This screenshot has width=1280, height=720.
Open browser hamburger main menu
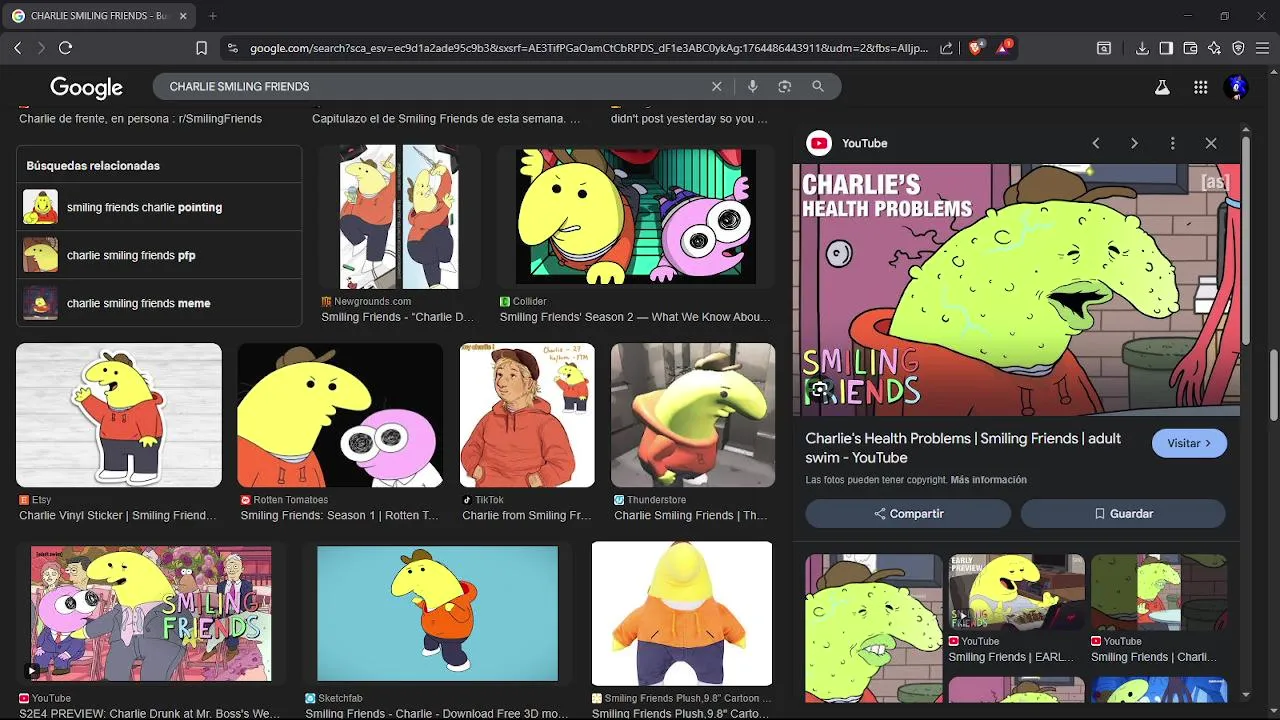1262,48
